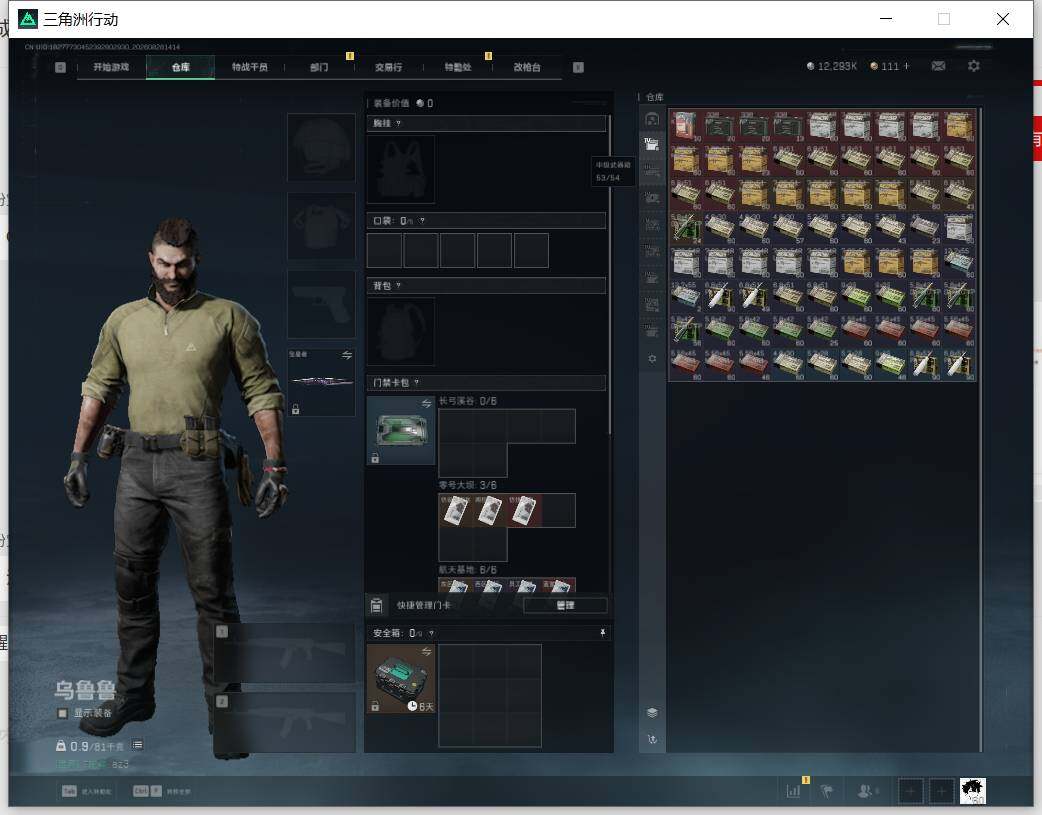Click the 门禁卡包 help question mark
Screen dimensions: 1042x815
click(417, 383)
